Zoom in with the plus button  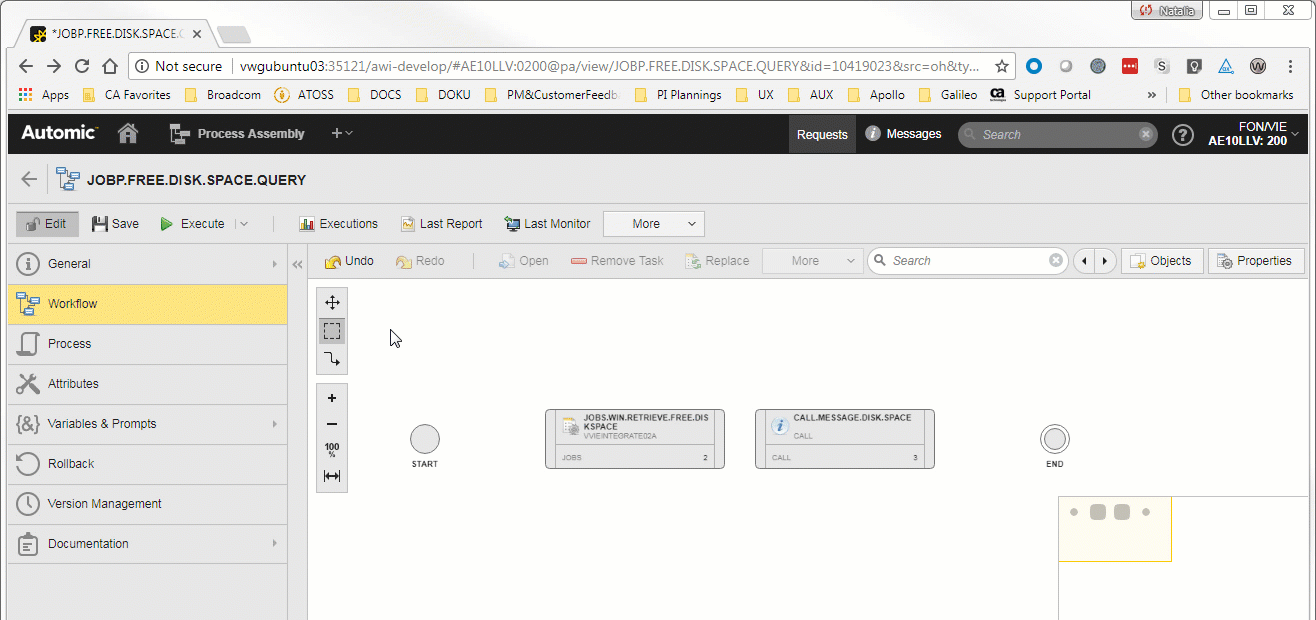pyautogui.click(x=332, y=397)
